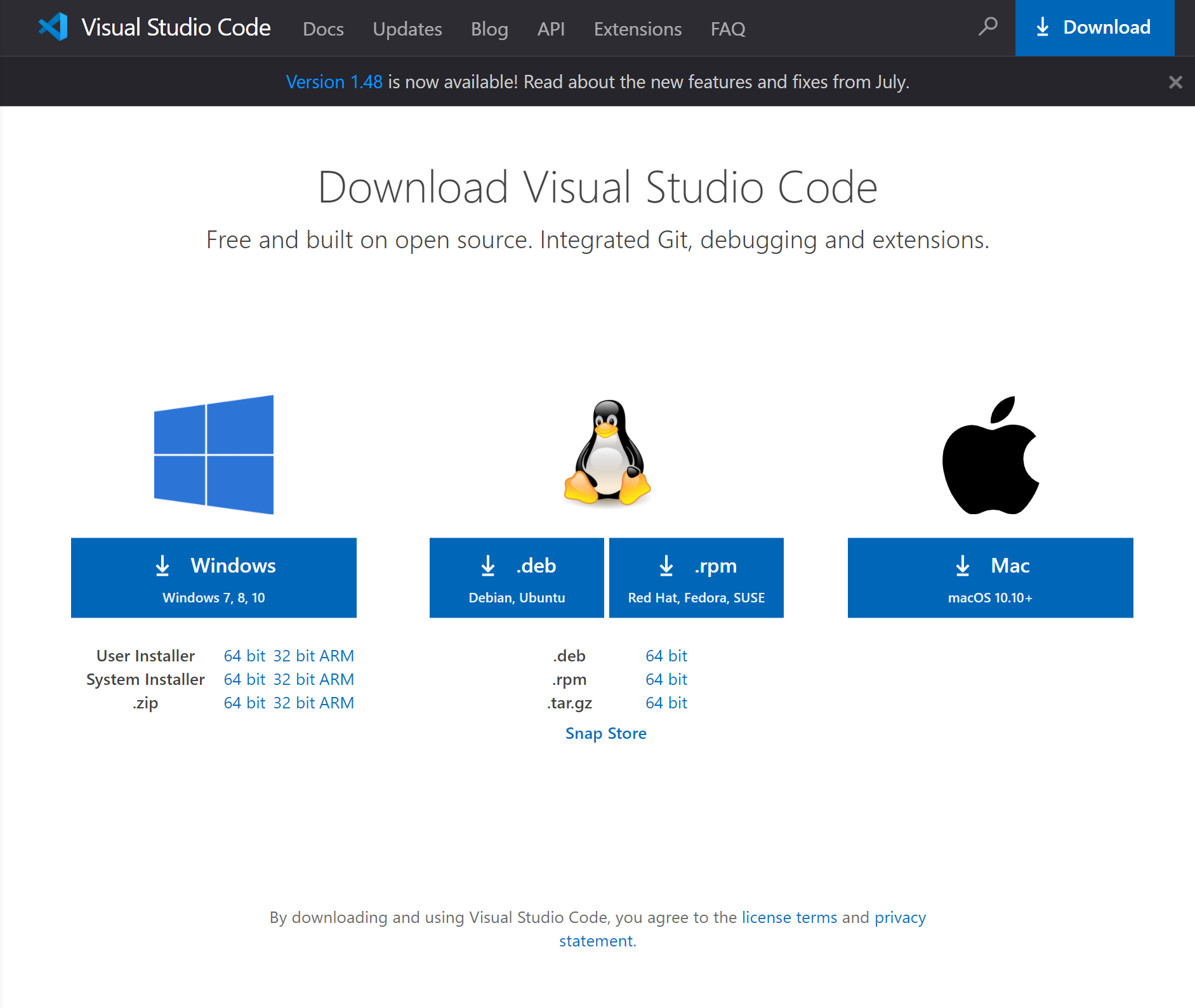Open the Blog link in navigation
Screen dimensions: 1195x1008
click(489, 29)
